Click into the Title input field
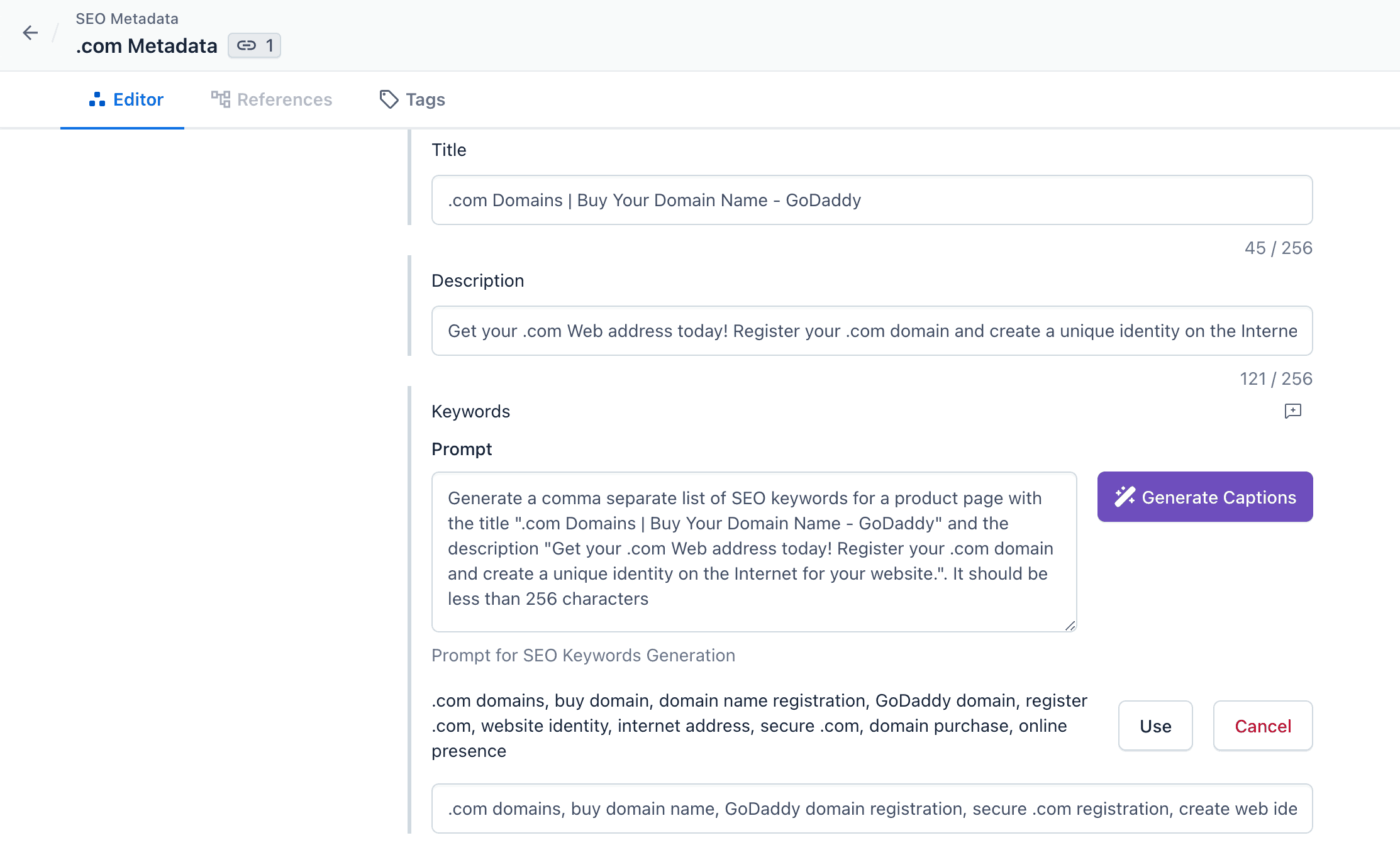This screenshot has width=1400, height=855. click(x=872, y=200)
